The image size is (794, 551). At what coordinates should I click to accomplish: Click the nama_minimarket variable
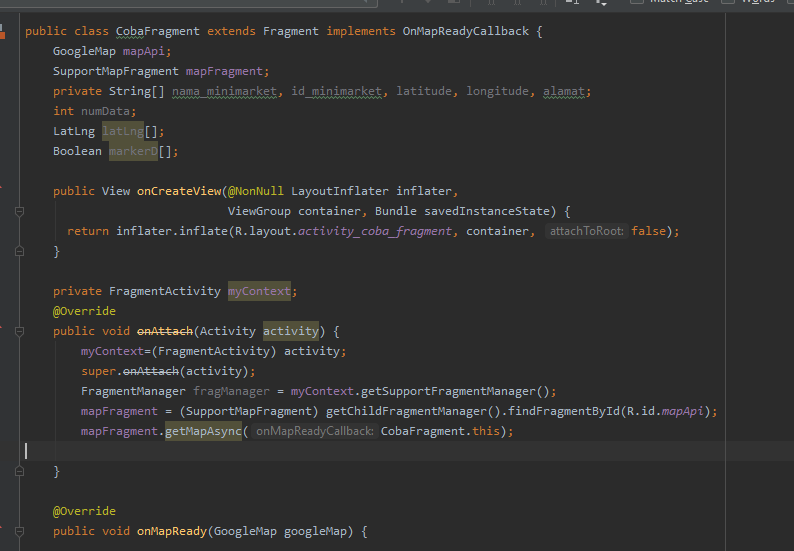(x=224, y=91)
